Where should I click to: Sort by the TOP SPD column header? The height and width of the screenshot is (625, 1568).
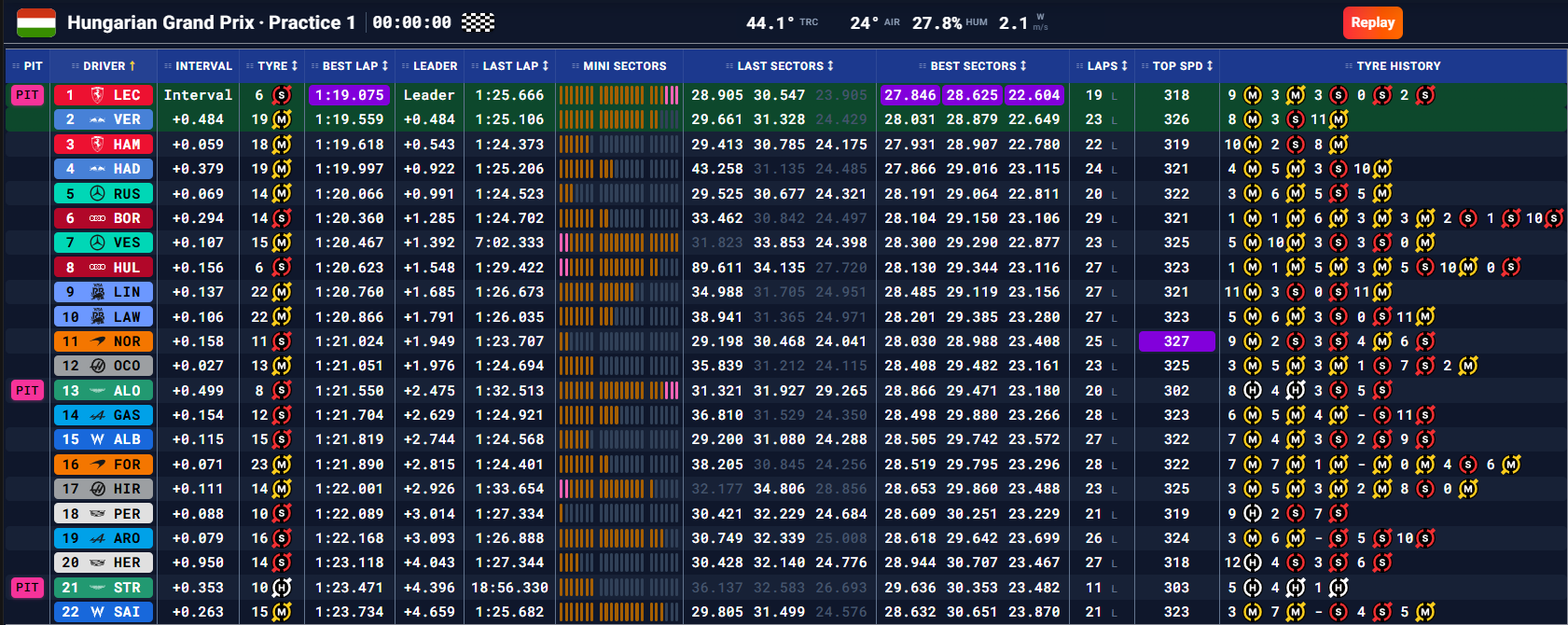1177,66
